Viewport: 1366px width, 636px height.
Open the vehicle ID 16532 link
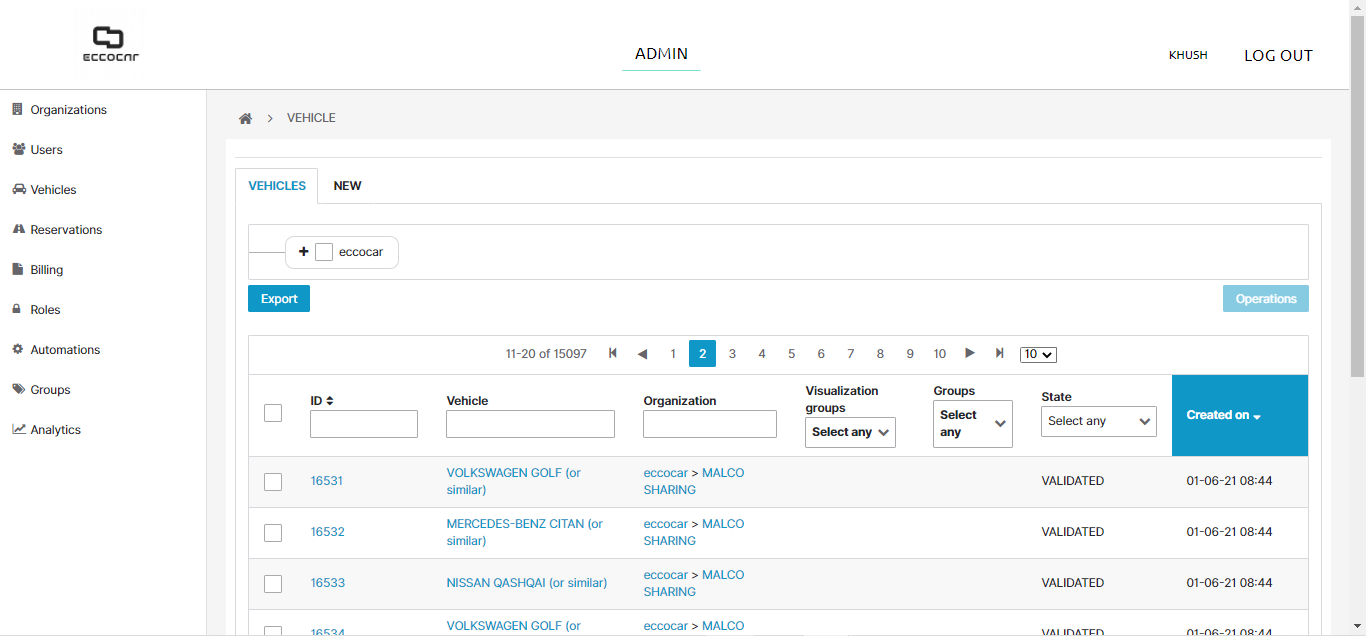327,532
